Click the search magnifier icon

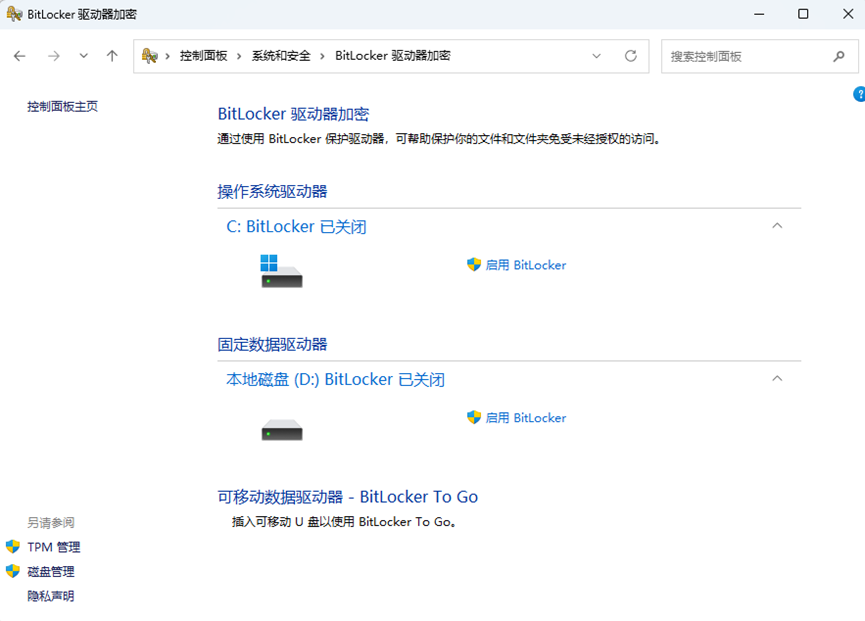[839, 56]
